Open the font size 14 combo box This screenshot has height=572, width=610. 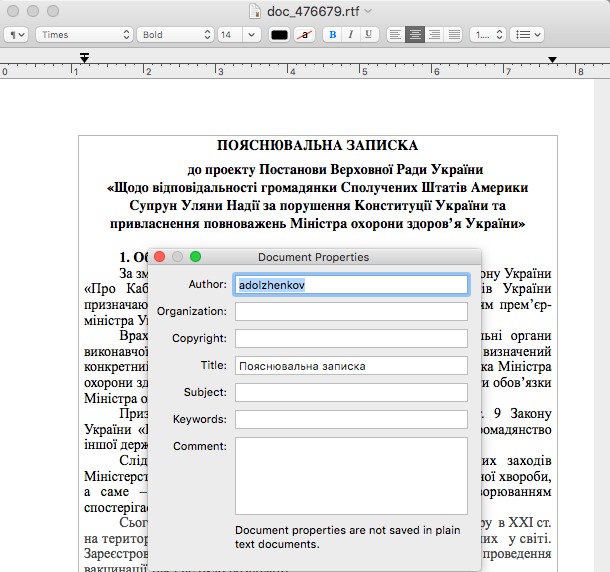240,34
